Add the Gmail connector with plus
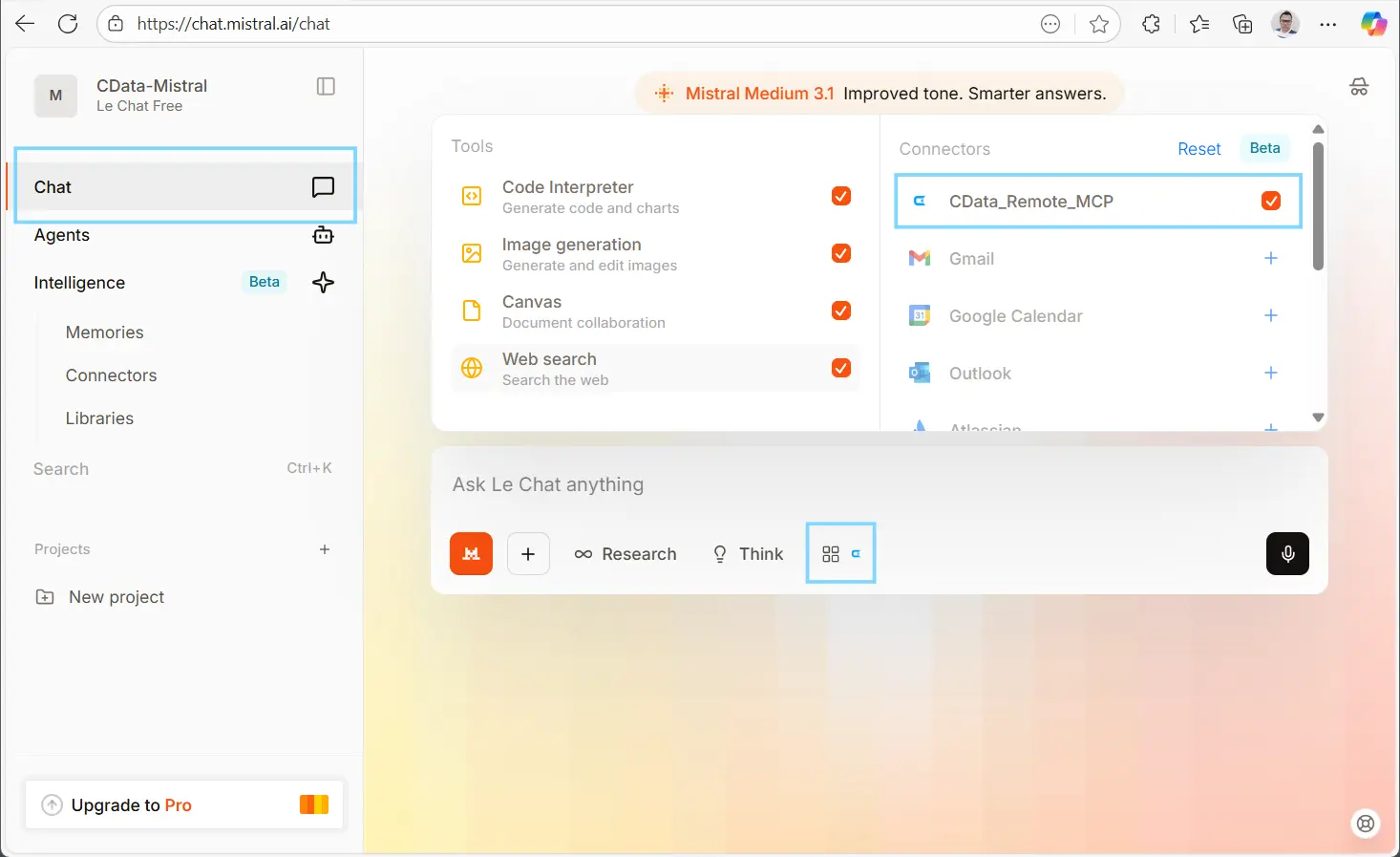The width and height of the screenshot is (1400, 857). click(x=1271, y=258)
